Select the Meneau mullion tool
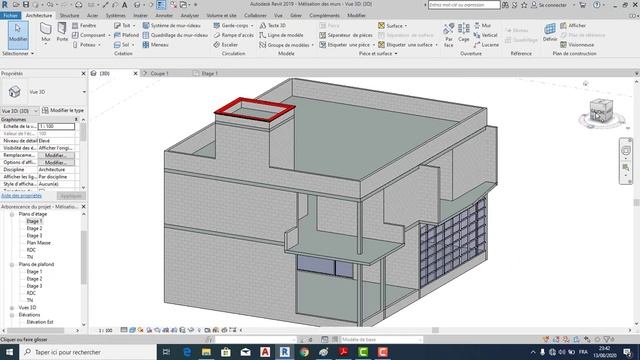This screenshot has height=360, width=640. (x=156, y=45)
